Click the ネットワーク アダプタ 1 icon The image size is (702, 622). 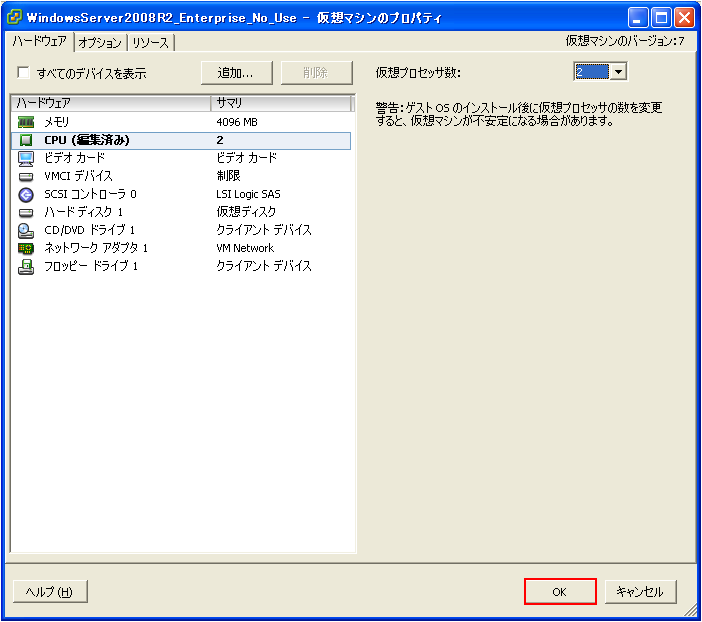[x=26, y=248]
